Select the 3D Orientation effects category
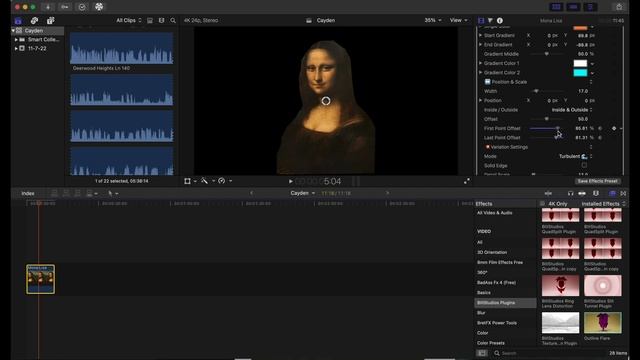640x360 pixels. (x=492, y=252)
